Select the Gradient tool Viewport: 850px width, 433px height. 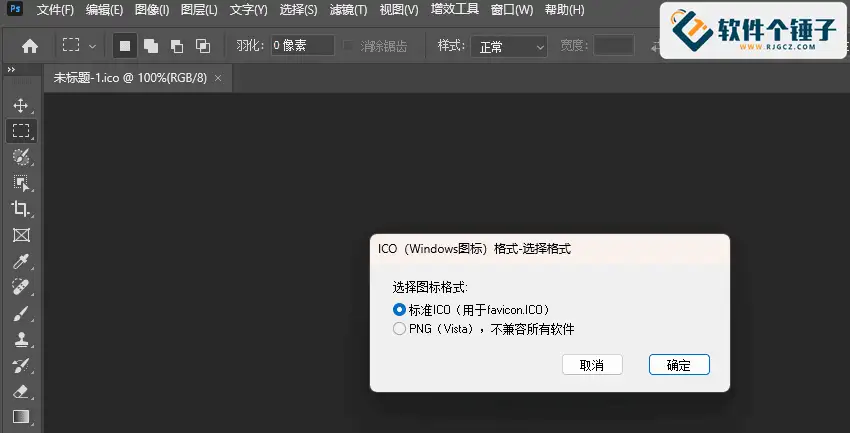(21, 417)
